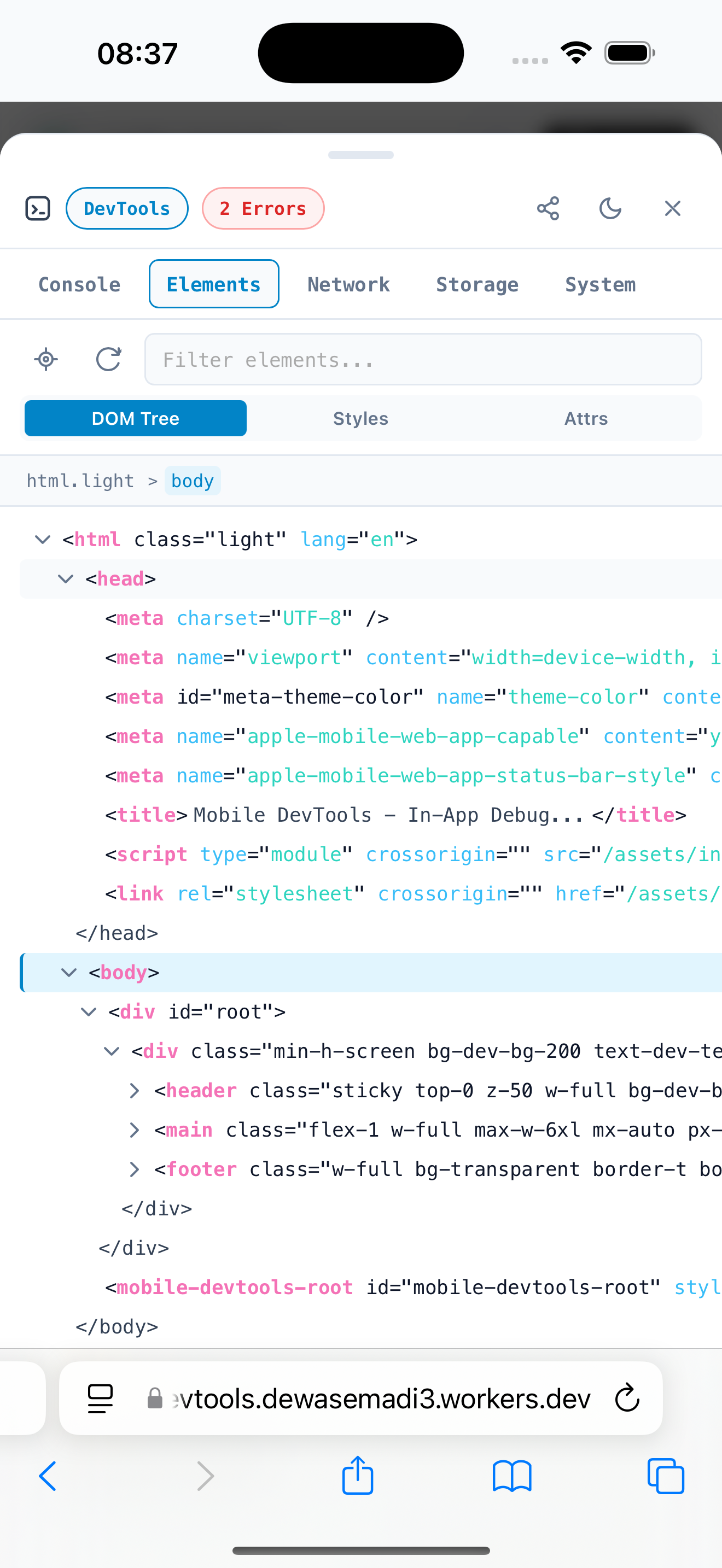The height and width of the screenshot is (1568, 722).
Task: Select the link stylesheet row
Action: point(371,893)
